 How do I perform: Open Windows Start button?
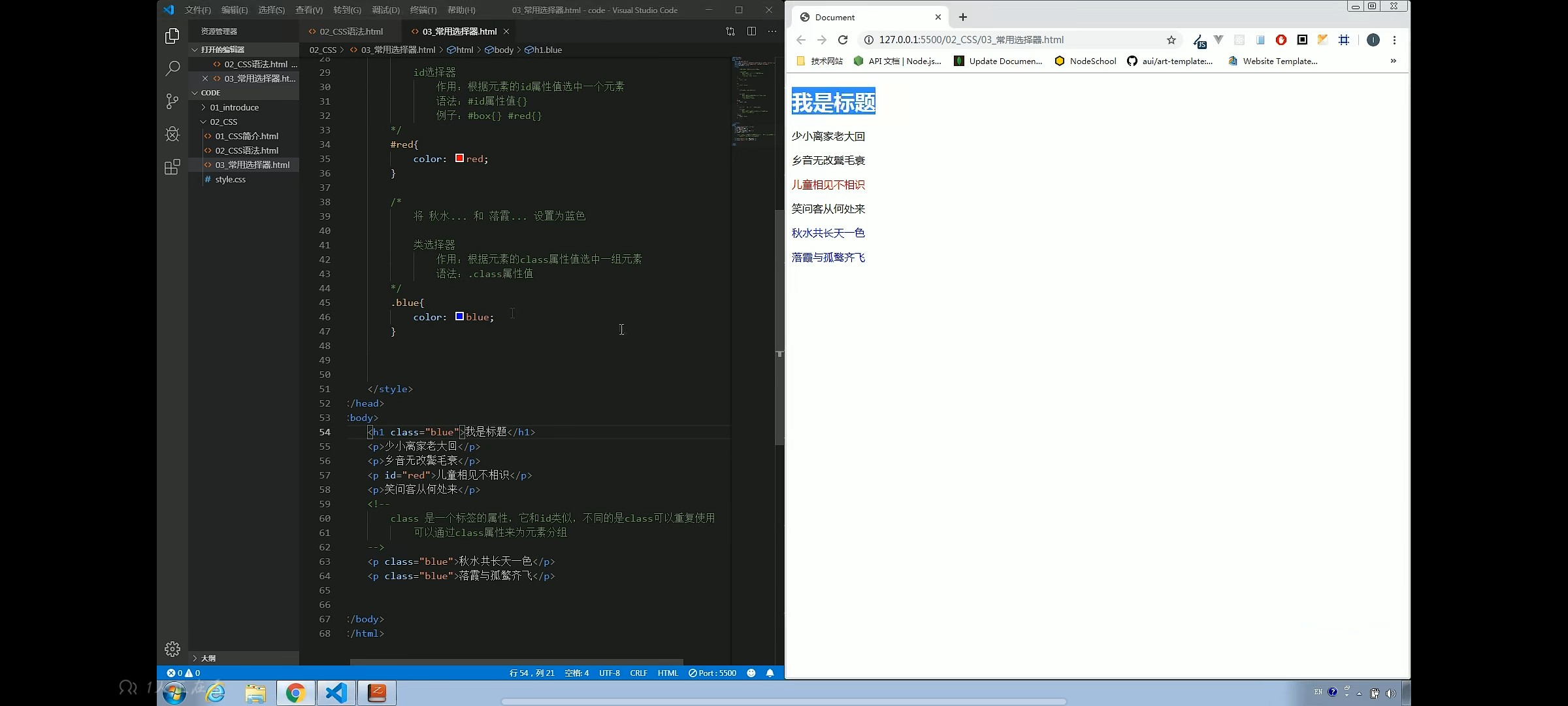click(x=174, y=693)
